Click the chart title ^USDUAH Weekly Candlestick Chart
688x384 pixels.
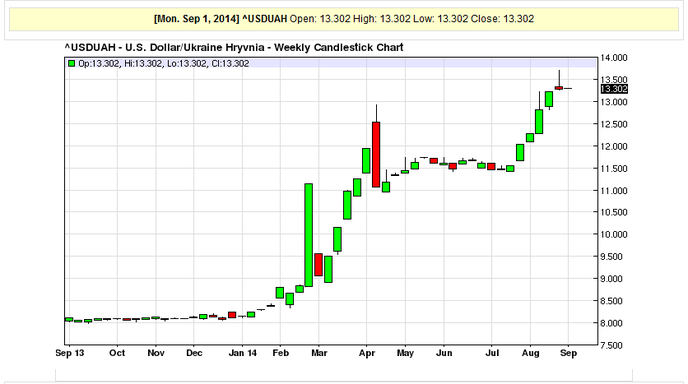pos(234,47)
